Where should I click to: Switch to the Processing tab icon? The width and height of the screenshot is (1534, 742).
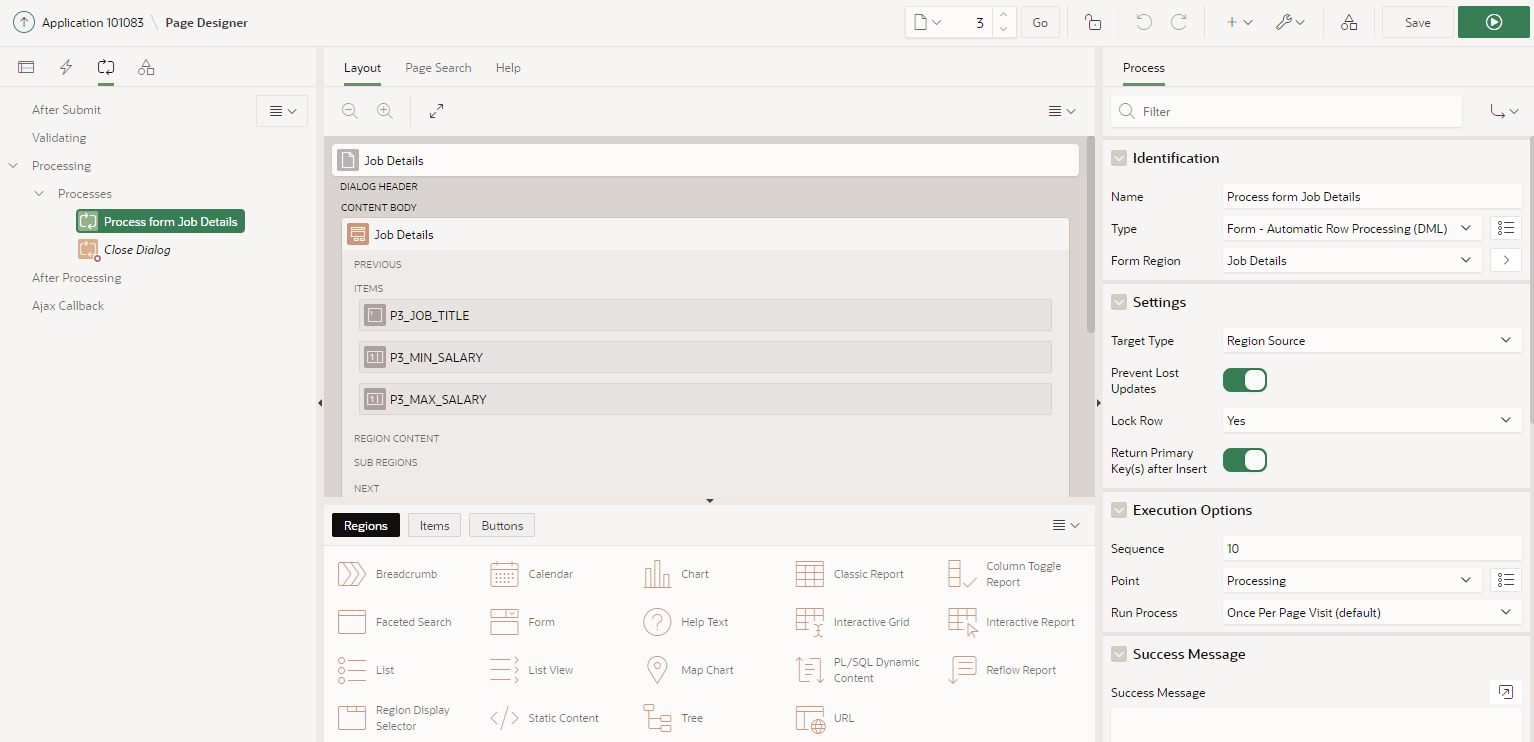point(106,67)
